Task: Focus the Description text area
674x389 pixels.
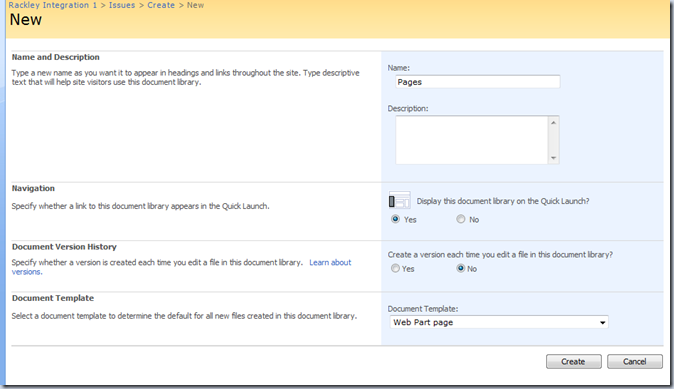Action: tap(472, 140)
